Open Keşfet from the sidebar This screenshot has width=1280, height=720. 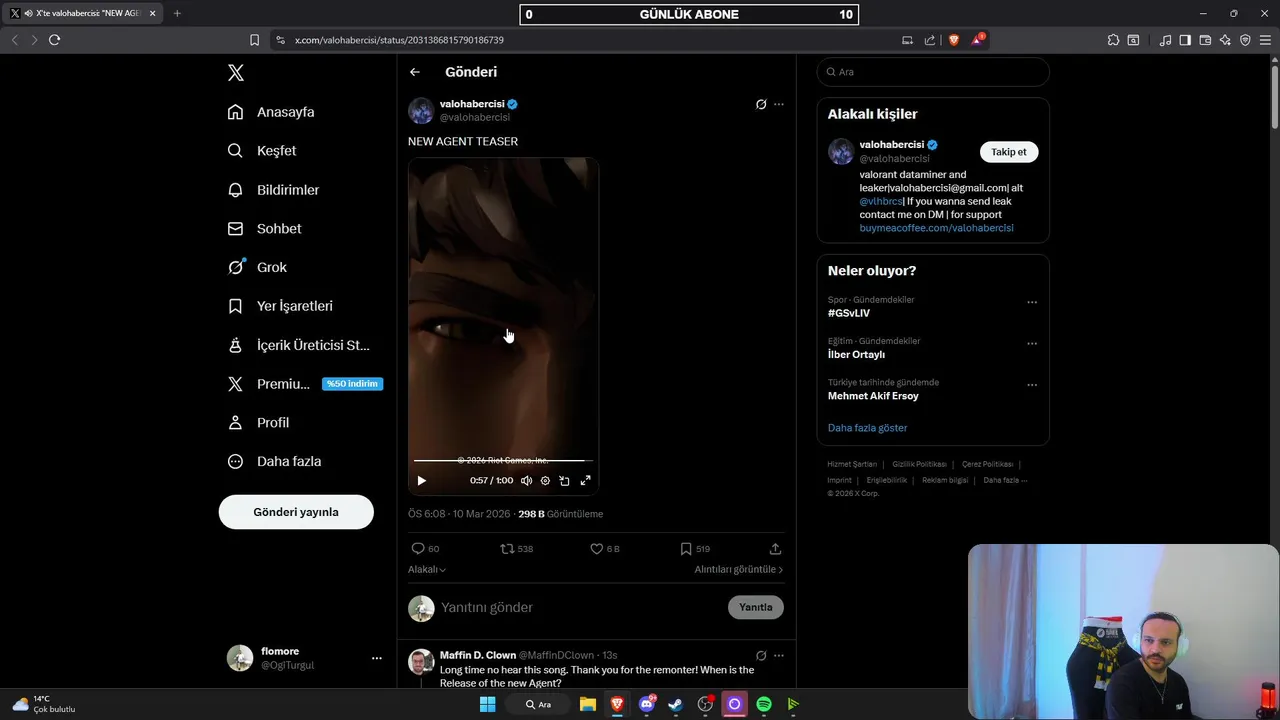point(262,151)
